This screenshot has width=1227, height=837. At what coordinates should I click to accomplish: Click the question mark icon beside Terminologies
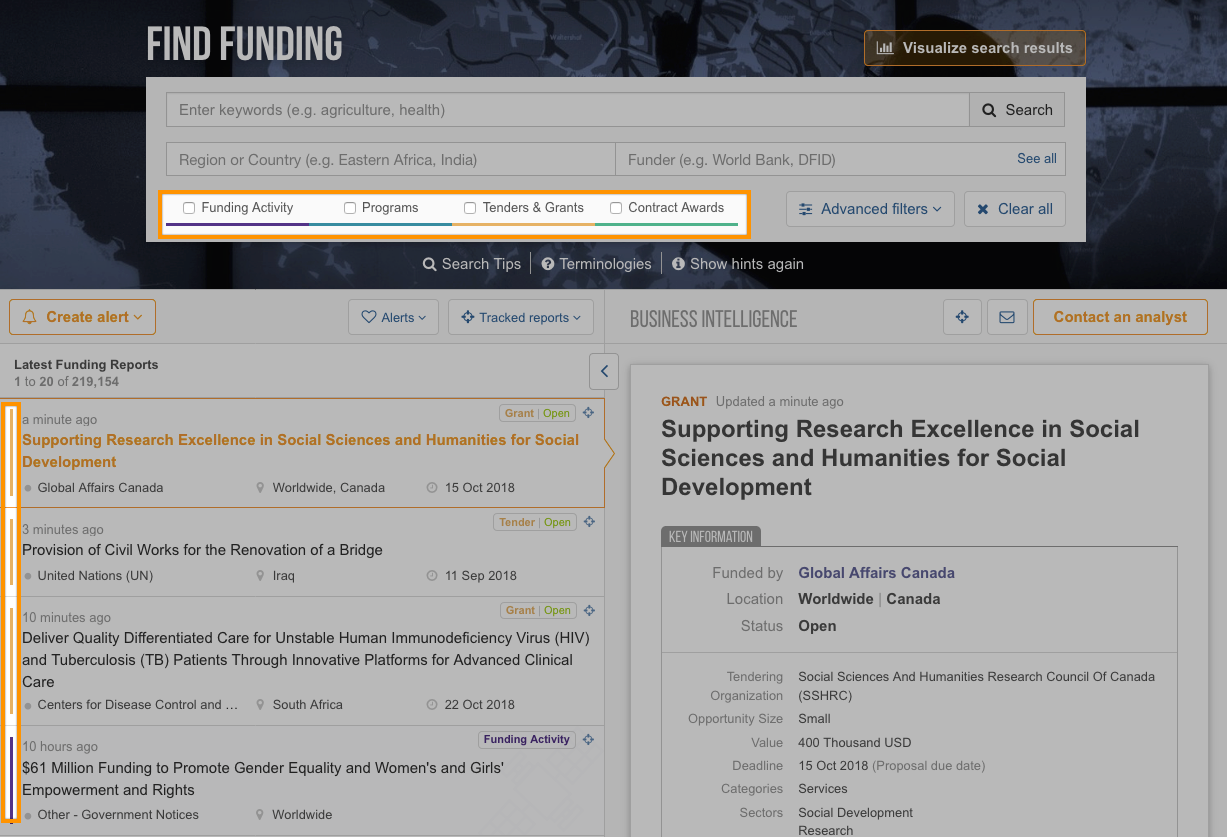[546, 264]
